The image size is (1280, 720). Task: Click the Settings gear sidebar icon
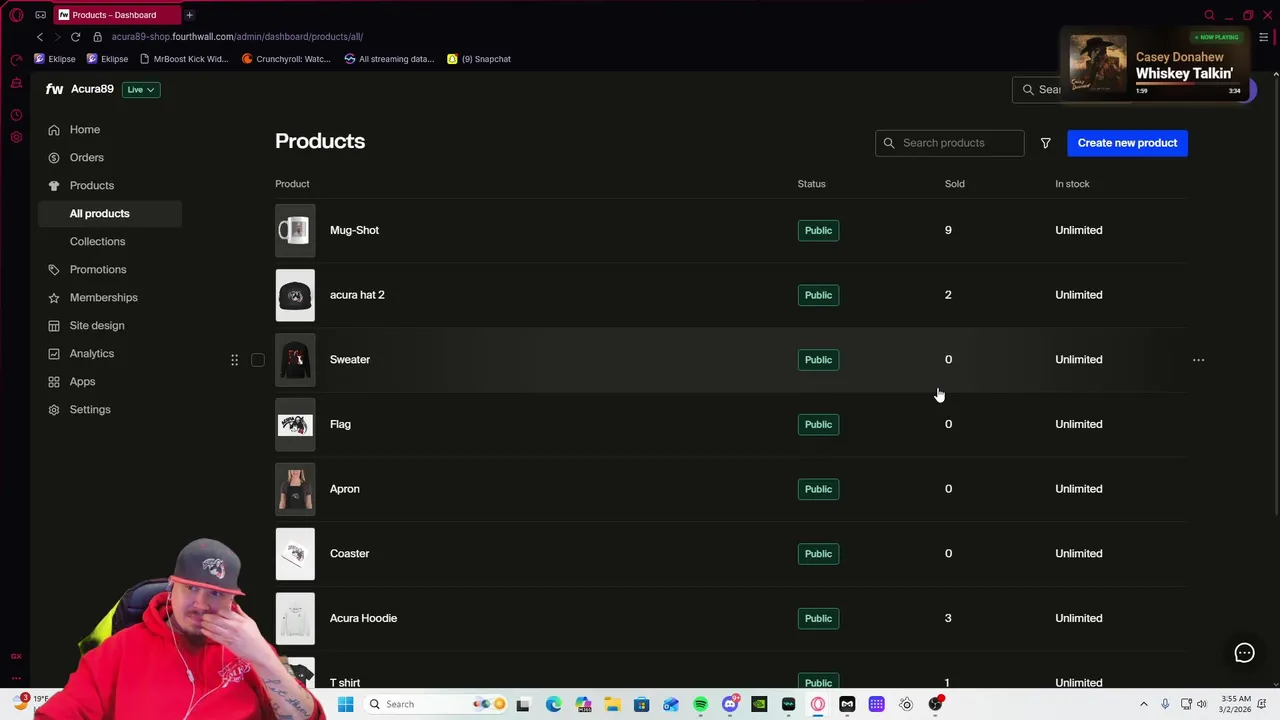click(54, 409)
